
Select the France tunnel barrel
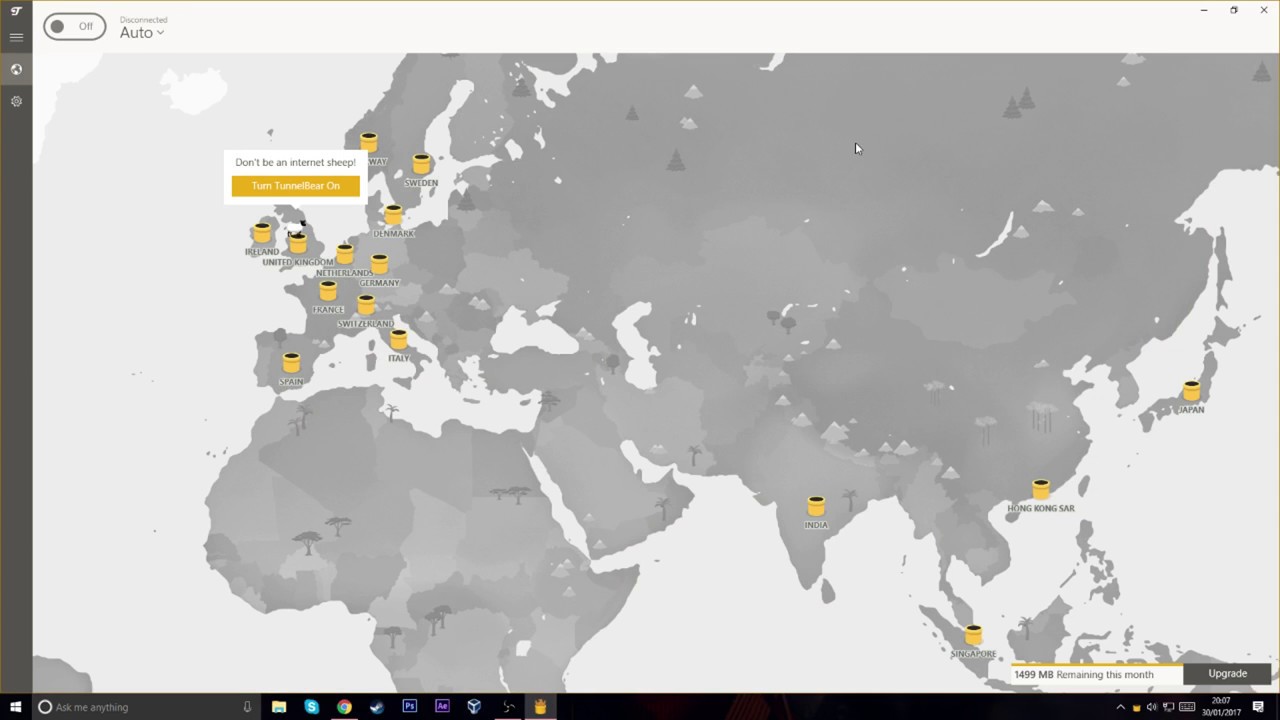pyautogui.click(x=328, y=291)
